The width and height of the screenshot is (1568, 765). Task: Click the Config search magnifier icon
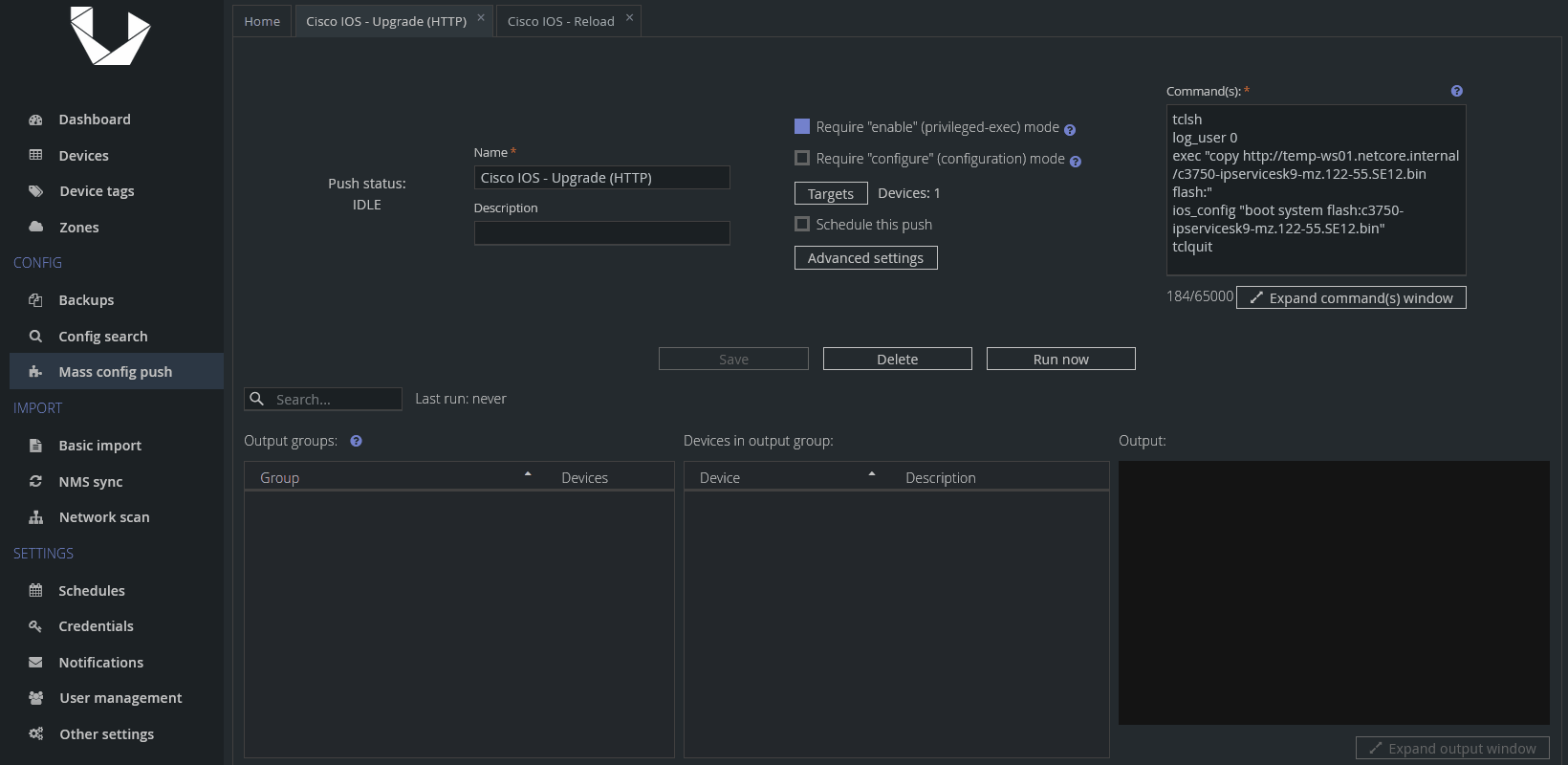35,337
